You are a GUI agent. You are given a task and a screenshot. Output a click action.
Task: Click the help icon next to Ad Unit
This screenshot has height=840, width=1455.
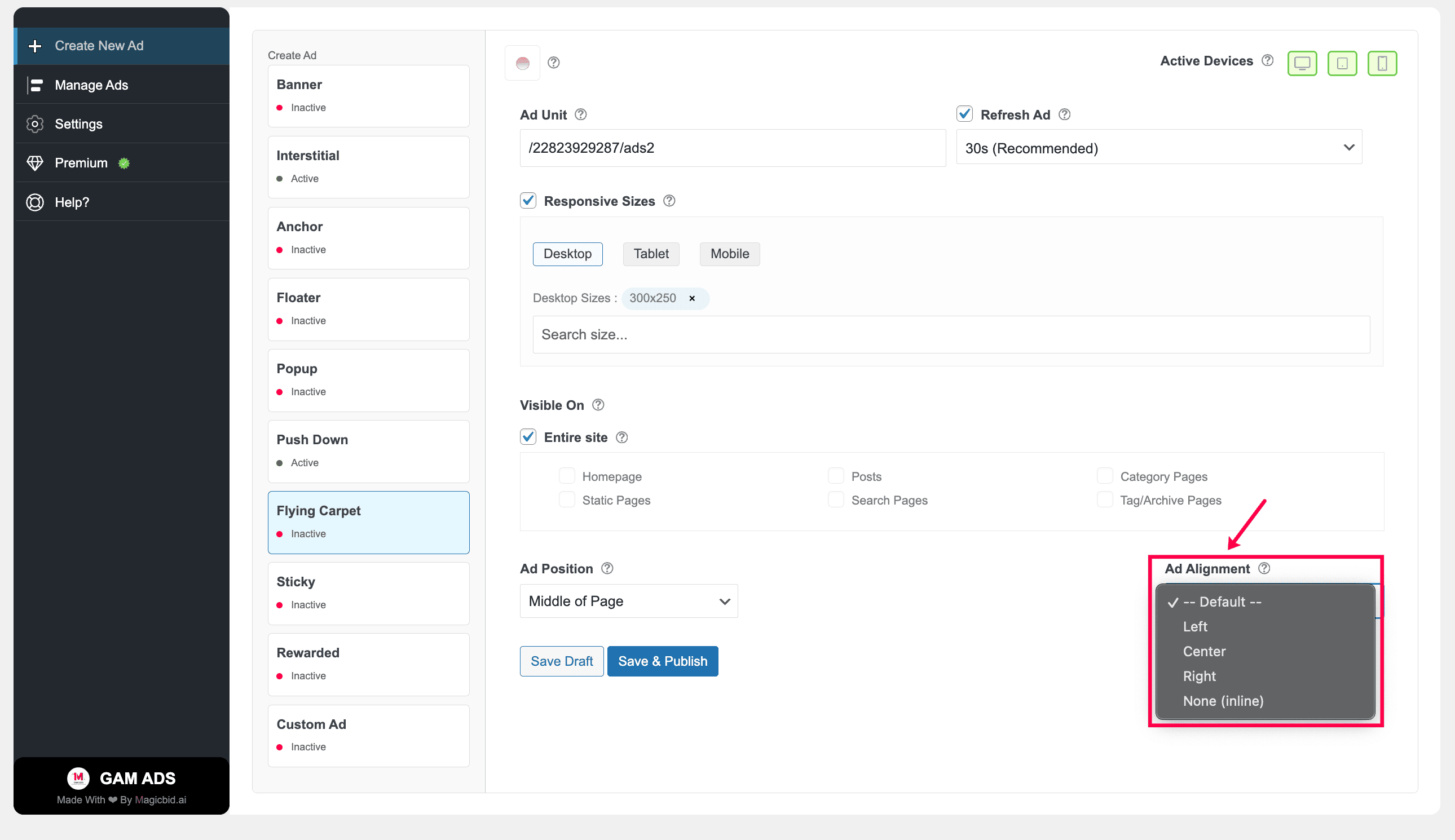pos(581,114)
